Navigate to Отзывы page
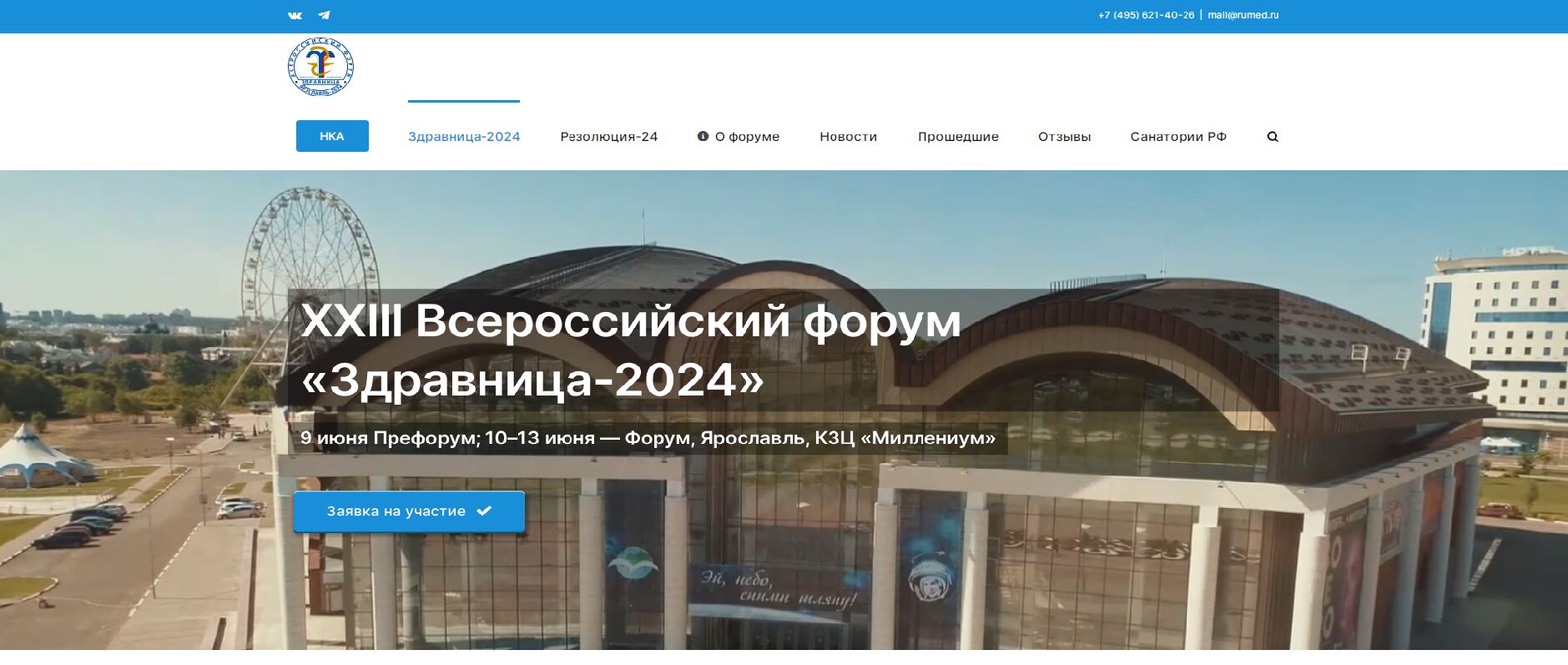Image resolution: width=1568 pixels, height=665 pixels. coord(1064,137)
